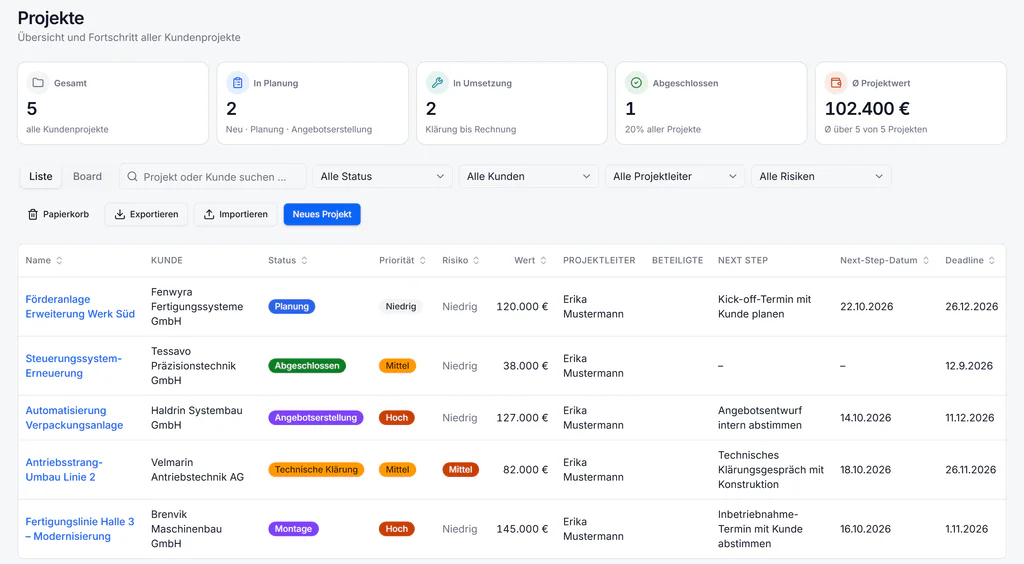Create a project with Neues Projekt
This screenshot has height=564, width=1024.
[322, 214]
